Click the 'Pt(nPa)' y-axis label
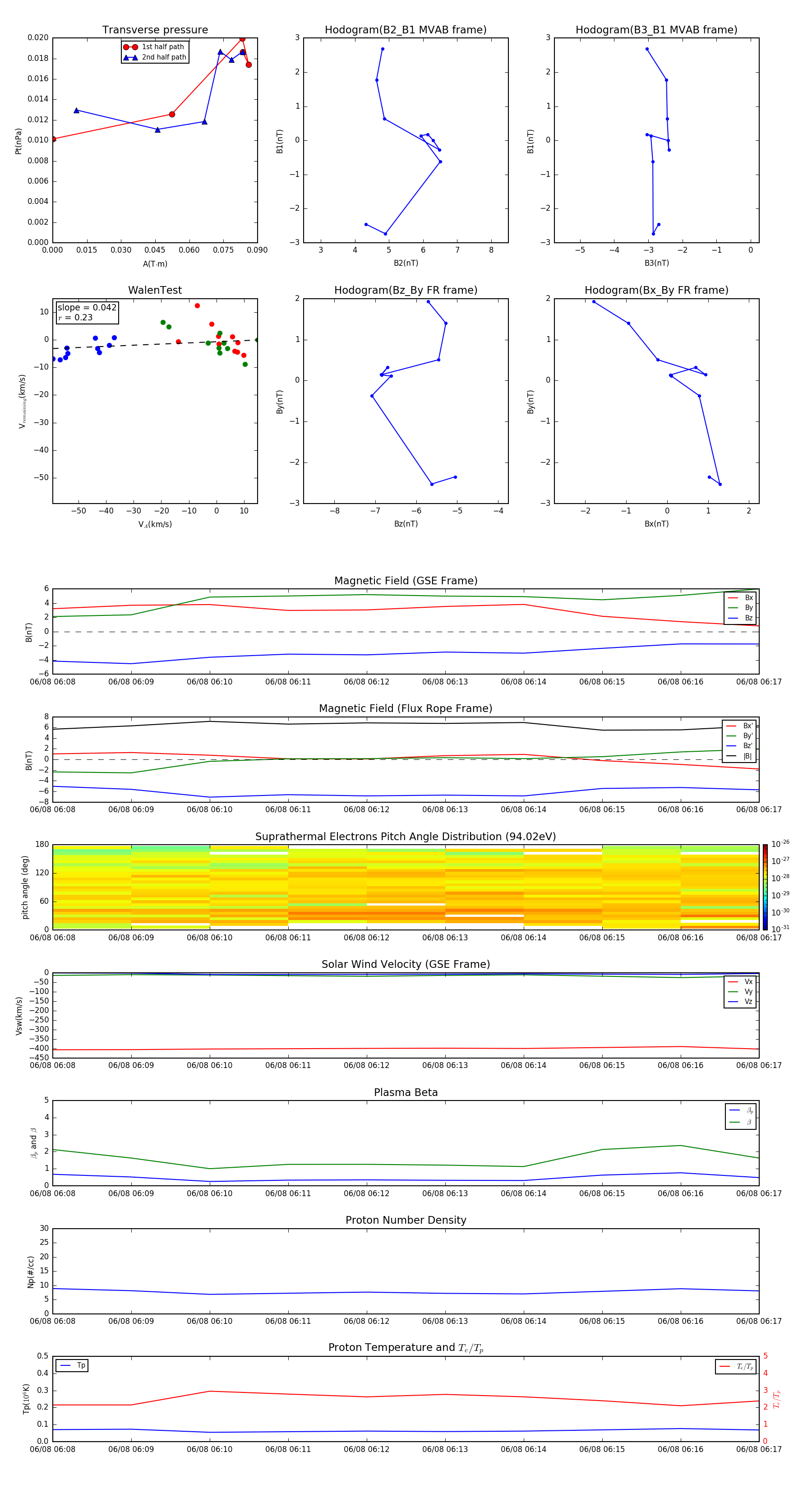 pyautogui.click(x=18, y=141)
